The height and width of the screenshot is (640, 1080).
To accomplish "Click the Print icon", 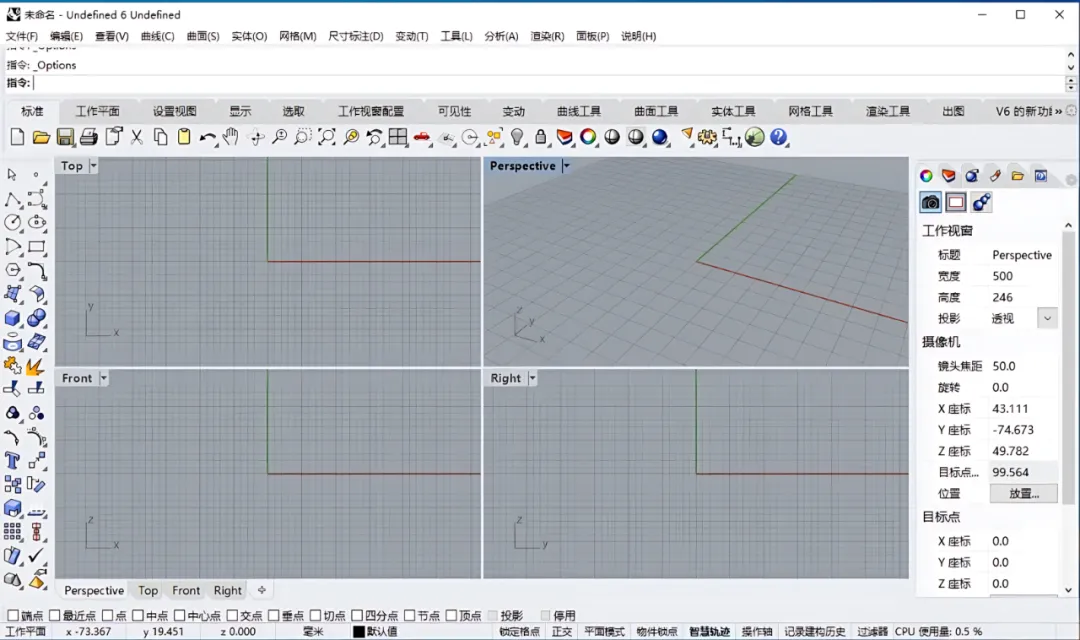I will point(89,137).
